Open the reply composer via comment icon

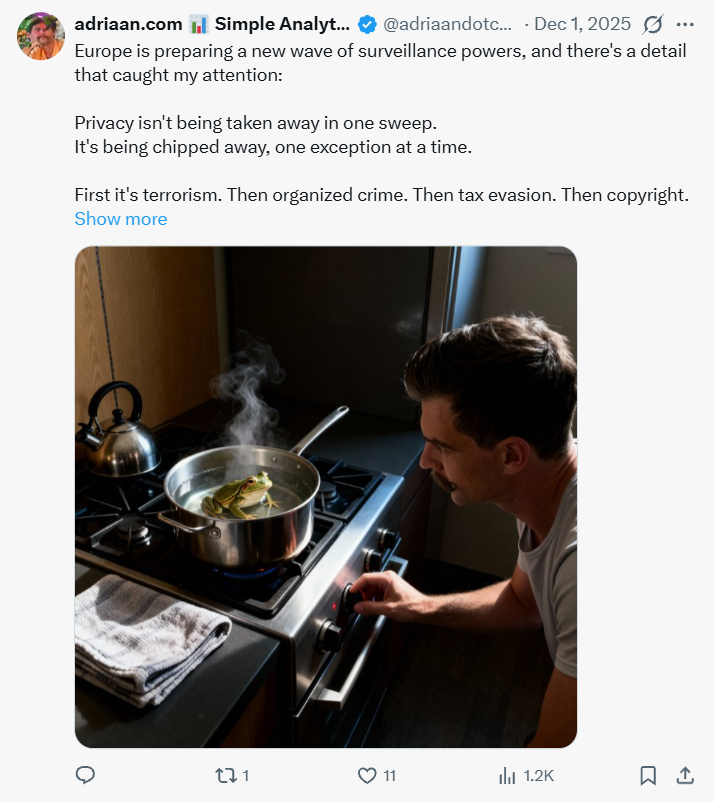click(x=85, y=775)
